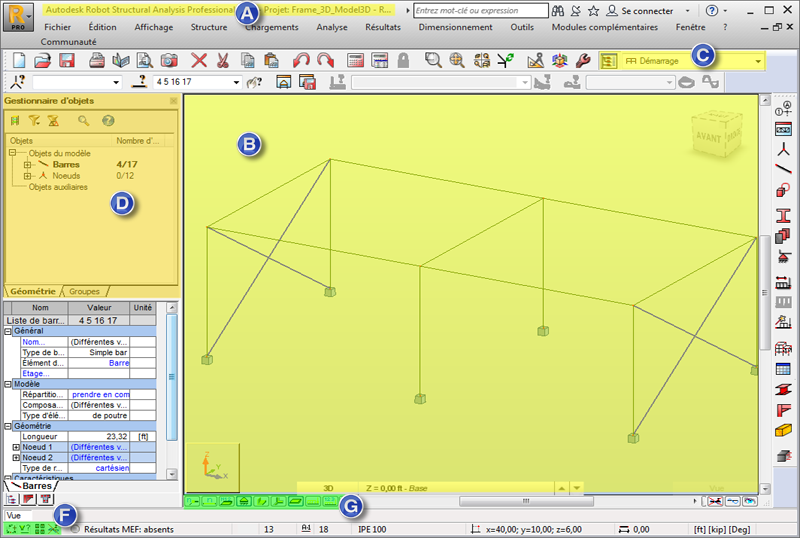Open the node selection dropdown arrow
The height and width of the screenshot is (538, 800).
(116, 82)
